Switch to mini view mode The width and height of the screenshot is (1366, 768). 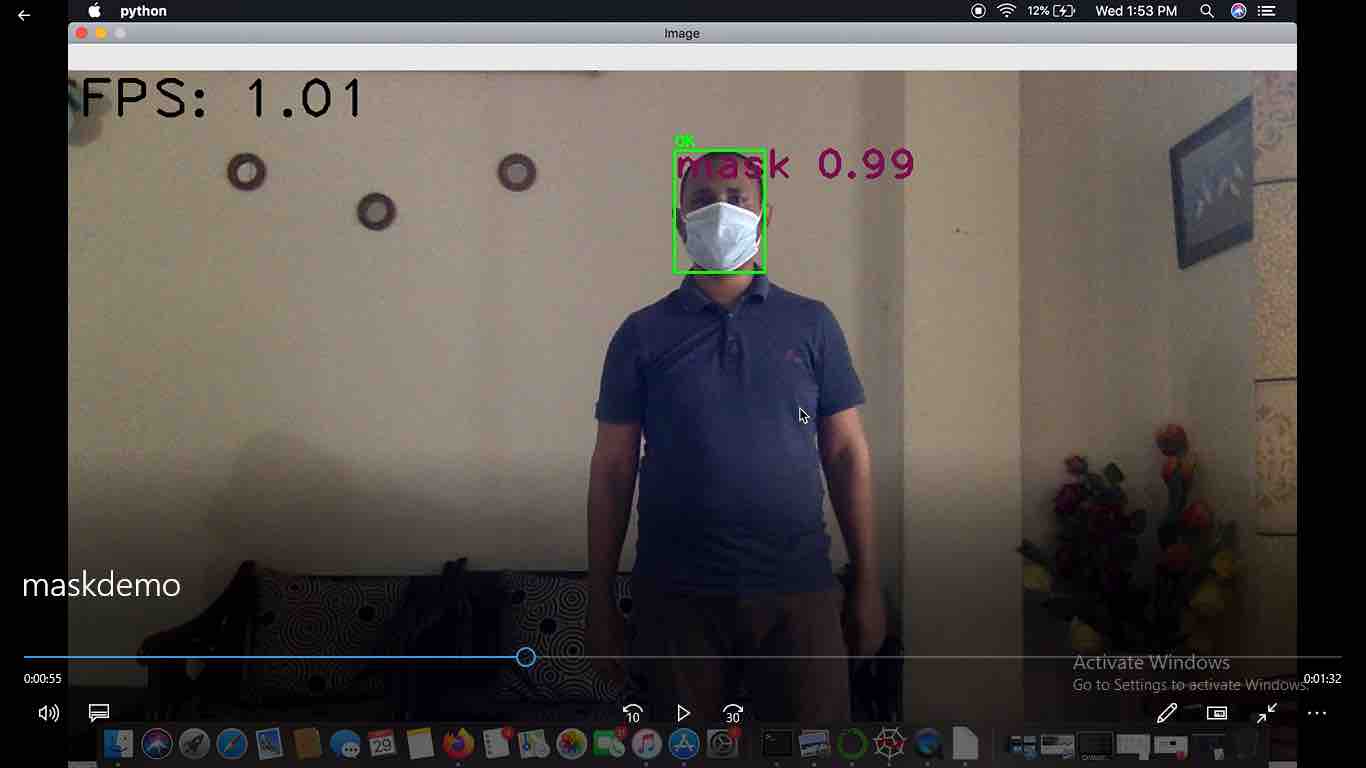pyautogui.click(x=1216, y=713)
